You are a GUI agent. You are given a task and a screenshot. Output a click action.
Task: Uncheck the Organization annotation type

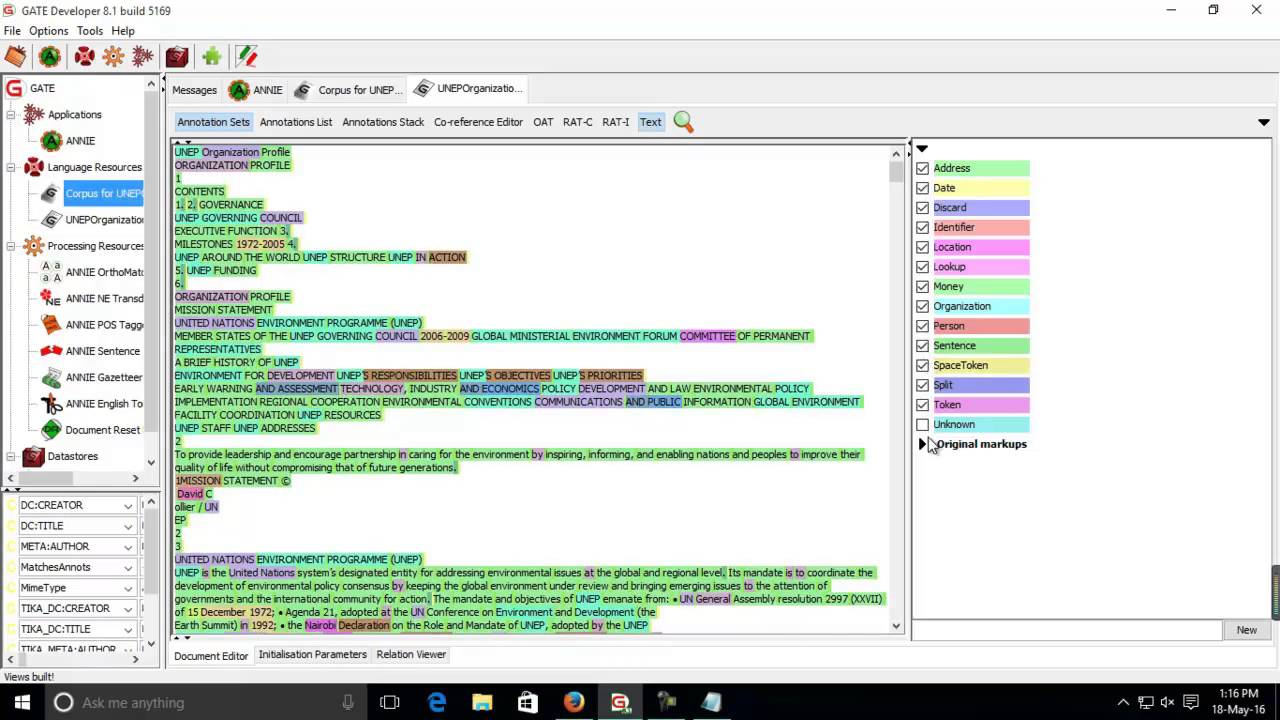point(922,306)
